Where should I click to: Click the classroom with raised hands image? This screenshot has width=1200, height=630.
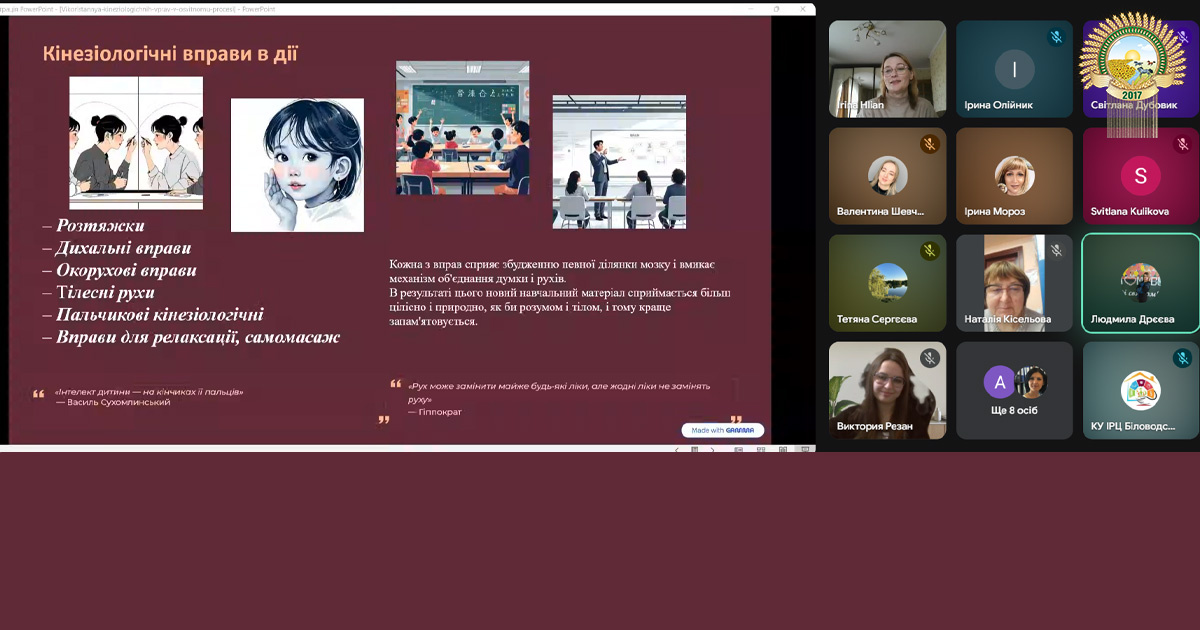pos(462,128)
